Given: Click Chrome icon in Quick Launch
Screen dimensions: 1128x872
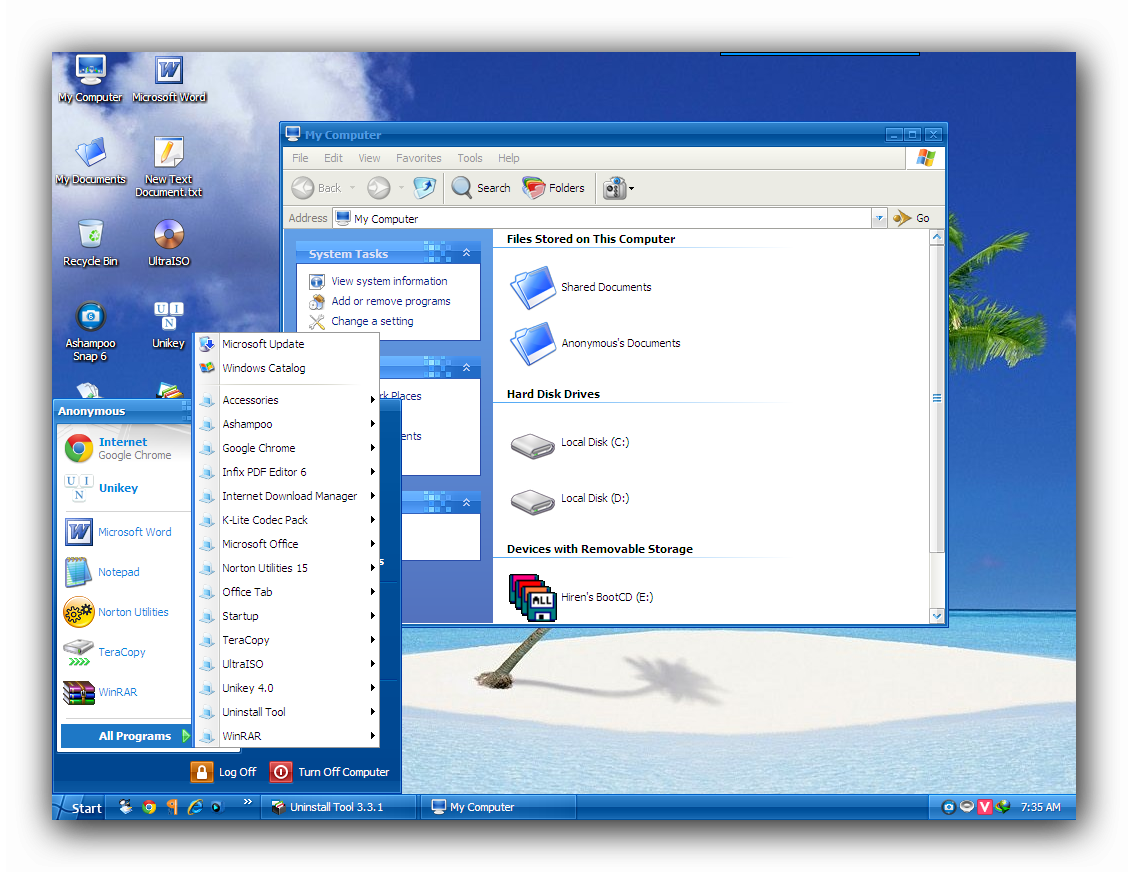Looking at the screenshot, I should pyautogui.click(x=149, y=807).
